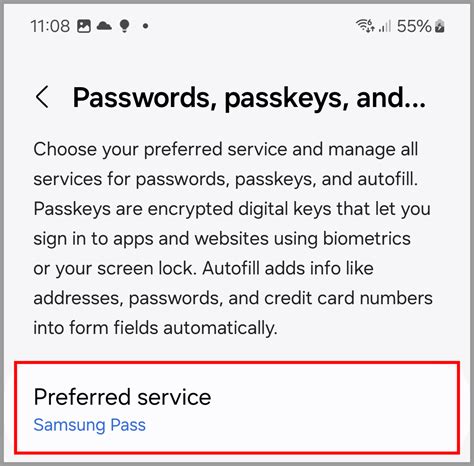This screenshot has height=466, width=474.
Task: Tap the Wi-Fi status icon
Action: [365, 26]
